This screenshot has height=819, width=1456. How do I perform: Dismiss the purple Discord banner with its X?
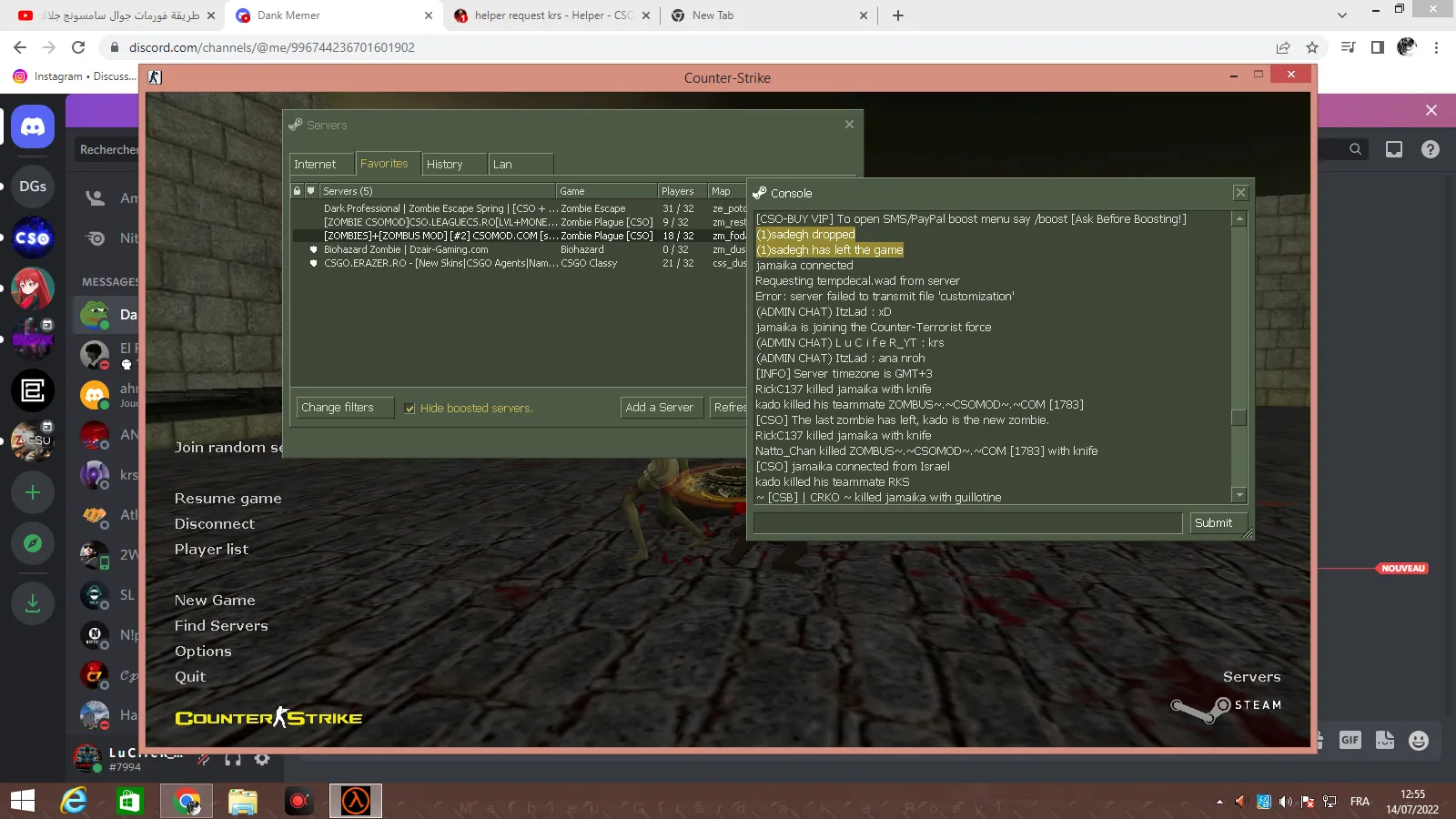(1431, 110)
